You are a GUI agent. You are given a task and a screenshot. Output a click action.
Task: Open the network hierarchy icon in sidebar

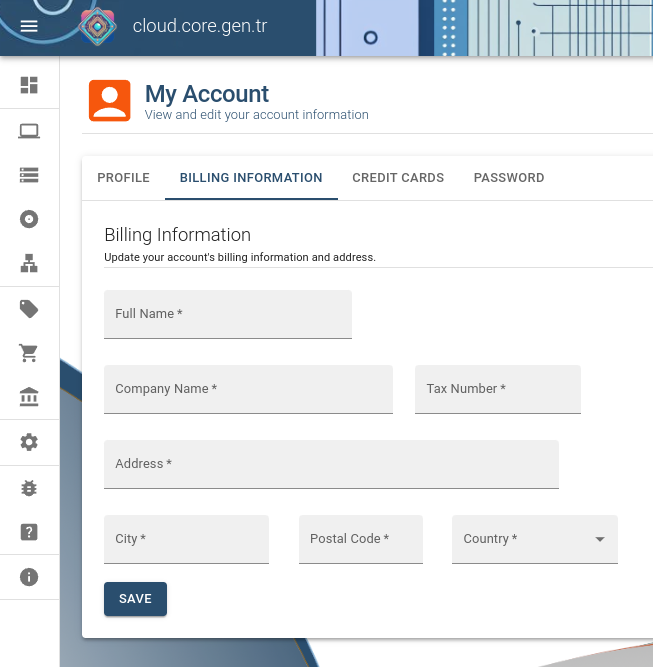coord(29,264)
